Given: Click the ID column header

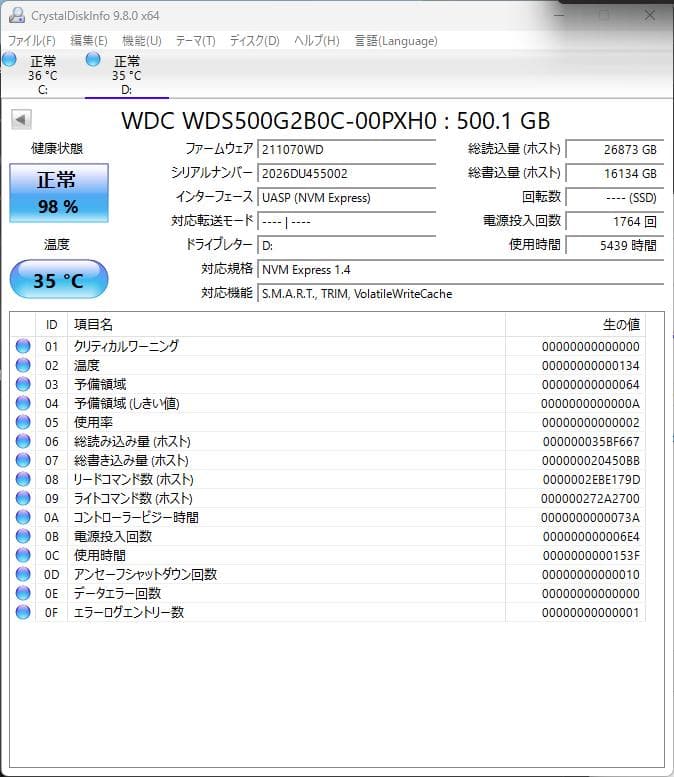Looking at the screenshot, I should (52, 325).
